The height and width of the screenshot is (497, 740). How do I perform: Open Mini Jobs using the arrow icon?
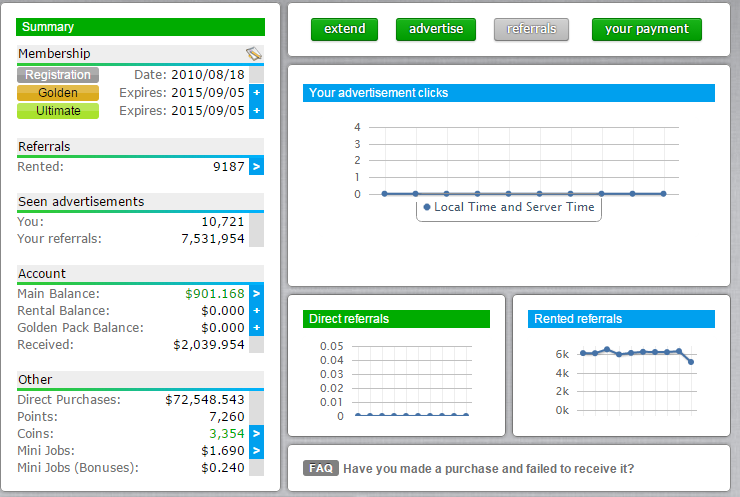(257, 450)
